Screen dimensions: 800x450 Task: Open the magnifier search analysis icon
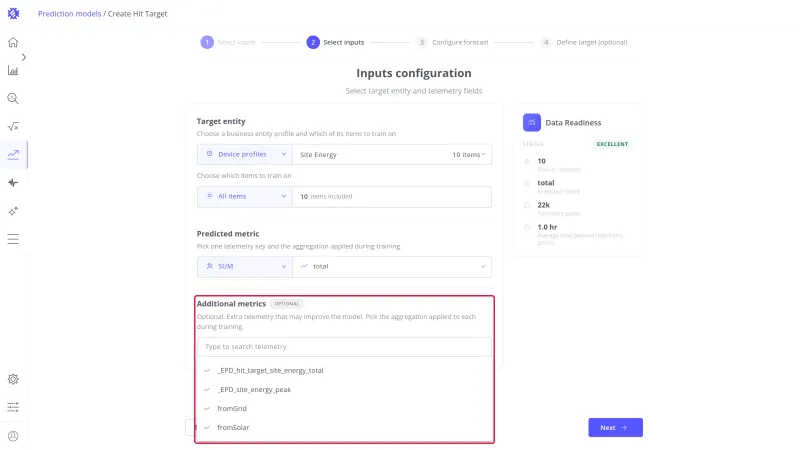tap(13, 98)
